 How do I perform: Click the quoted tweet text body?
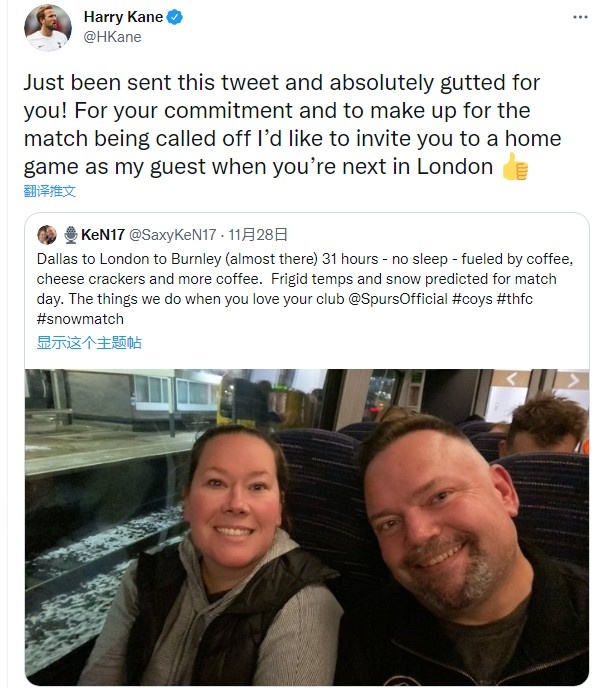[x=305, y=289]
